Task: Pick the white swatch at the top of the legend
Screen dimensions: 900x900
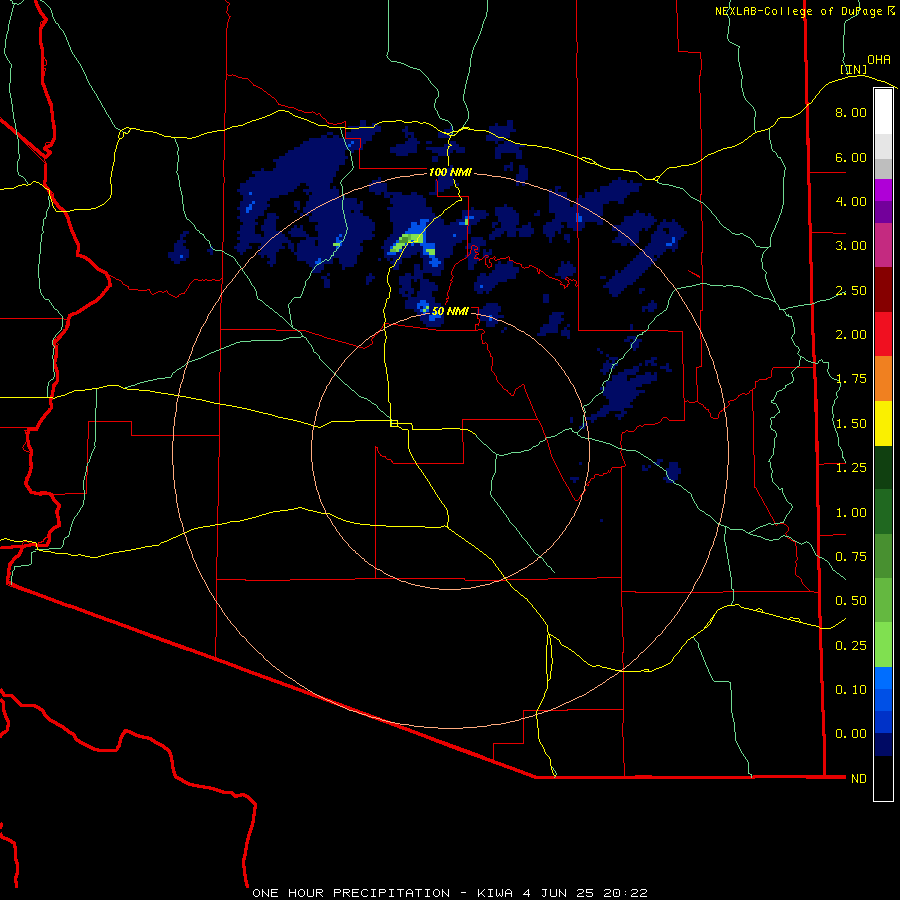Action: click(x=883, y=111)
